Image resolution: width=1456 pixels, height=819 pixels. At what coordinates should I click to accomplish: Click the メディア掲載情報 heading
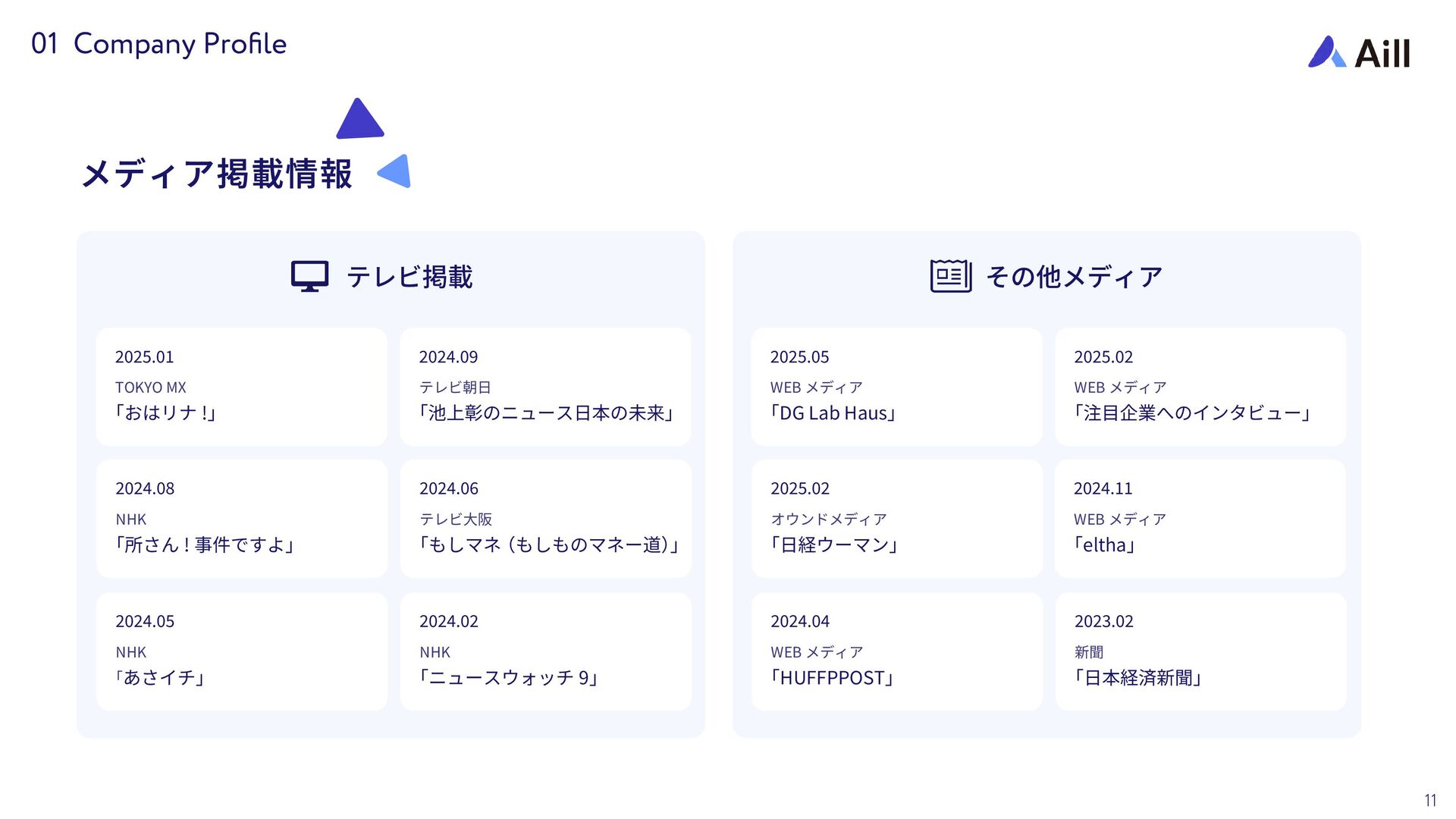coord(217,174)
